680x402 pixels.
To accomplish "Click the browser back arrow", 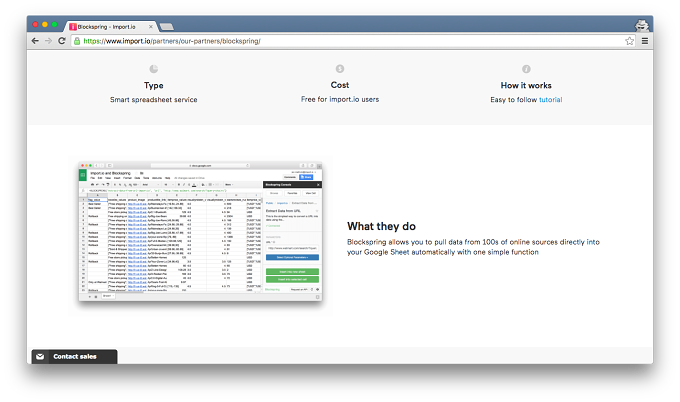I will [x=35, y=41].
